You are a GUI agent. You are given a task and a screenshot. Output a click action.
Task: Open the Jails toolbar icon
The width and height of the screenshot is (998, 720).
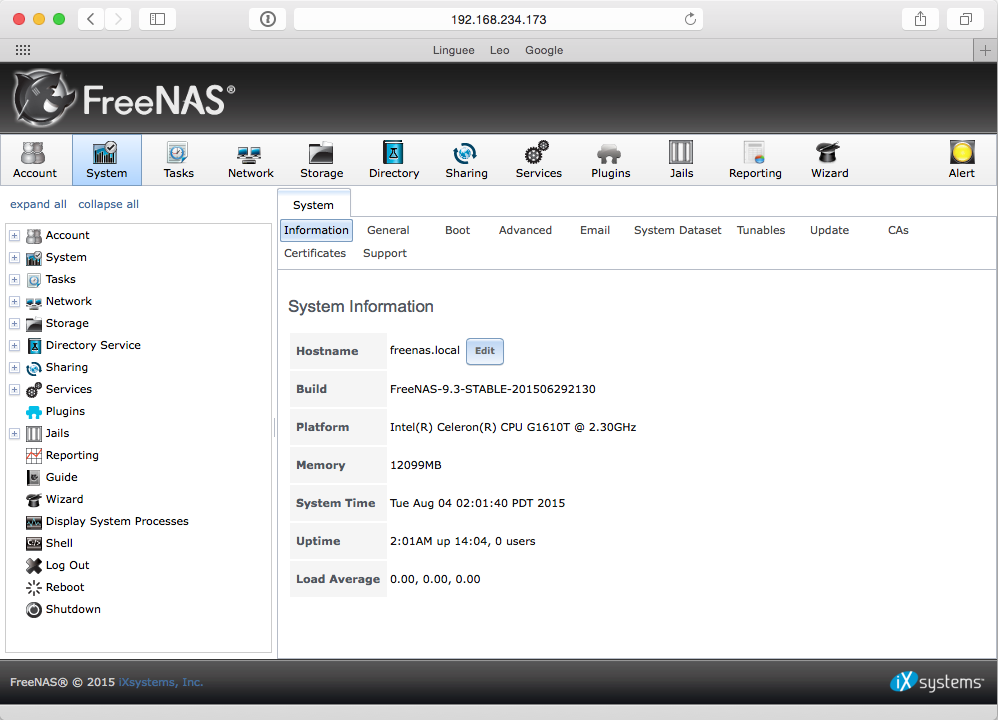click(681, 160)
